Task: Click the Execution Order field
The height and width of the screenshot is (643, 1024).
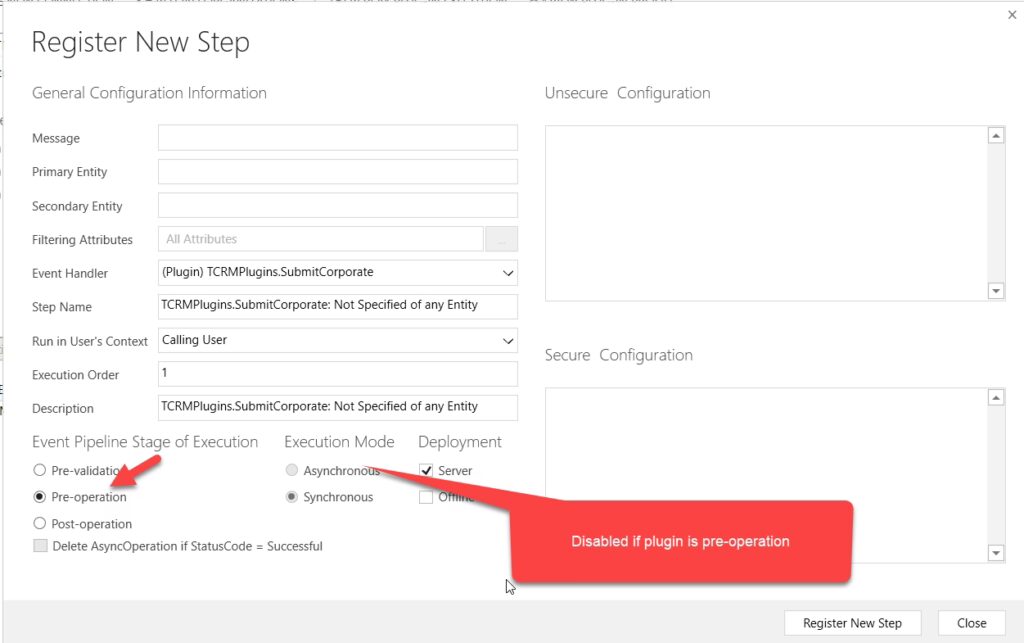Action: click(x=337, y=374)
